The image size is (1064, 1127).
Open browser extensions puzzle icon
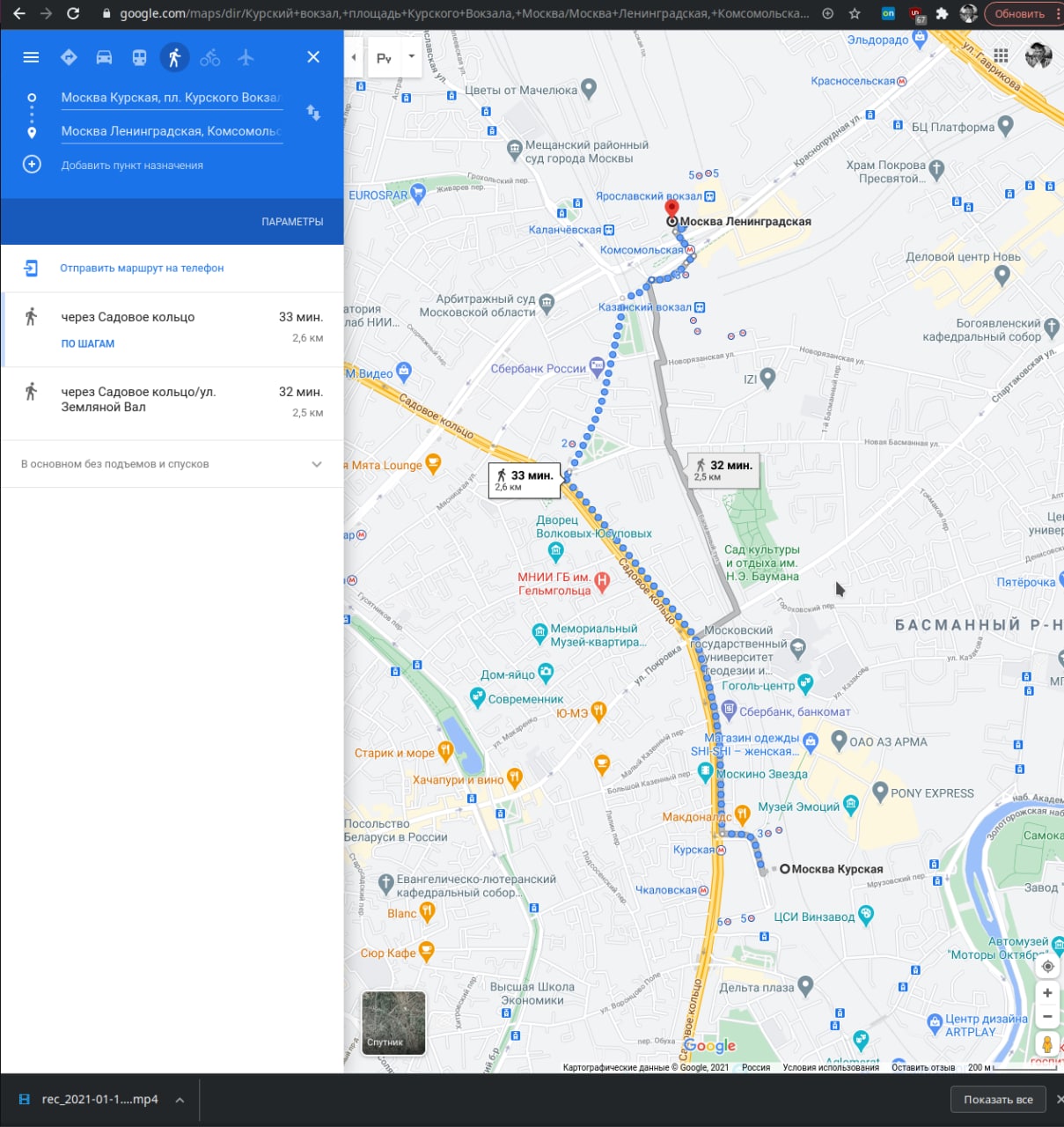click(x=943, y=14)
